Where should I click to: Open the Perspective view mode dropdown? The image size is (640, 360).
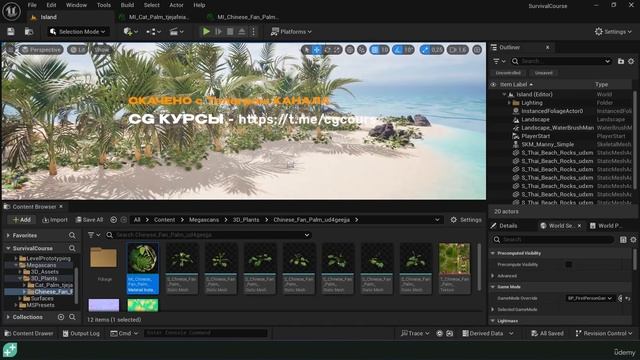pyautogui.click(x=41, y=50)
